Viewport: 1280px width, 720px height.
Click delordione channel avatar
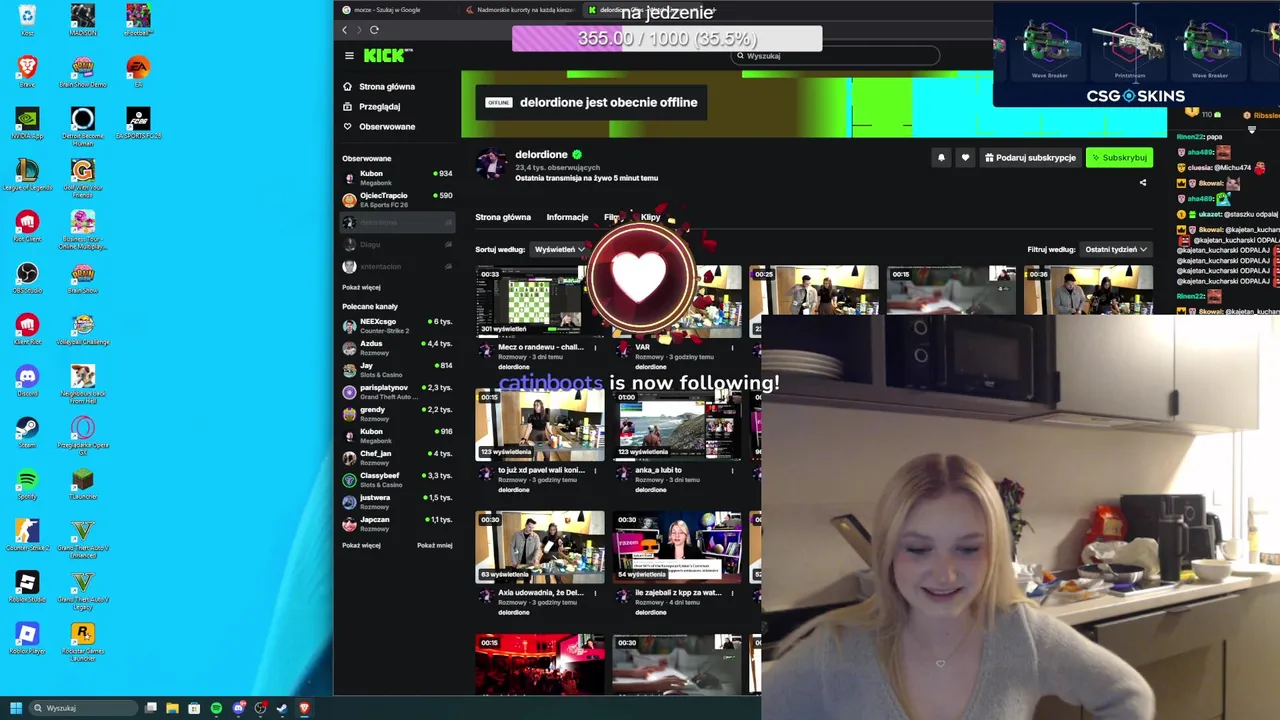pos(491,163)
